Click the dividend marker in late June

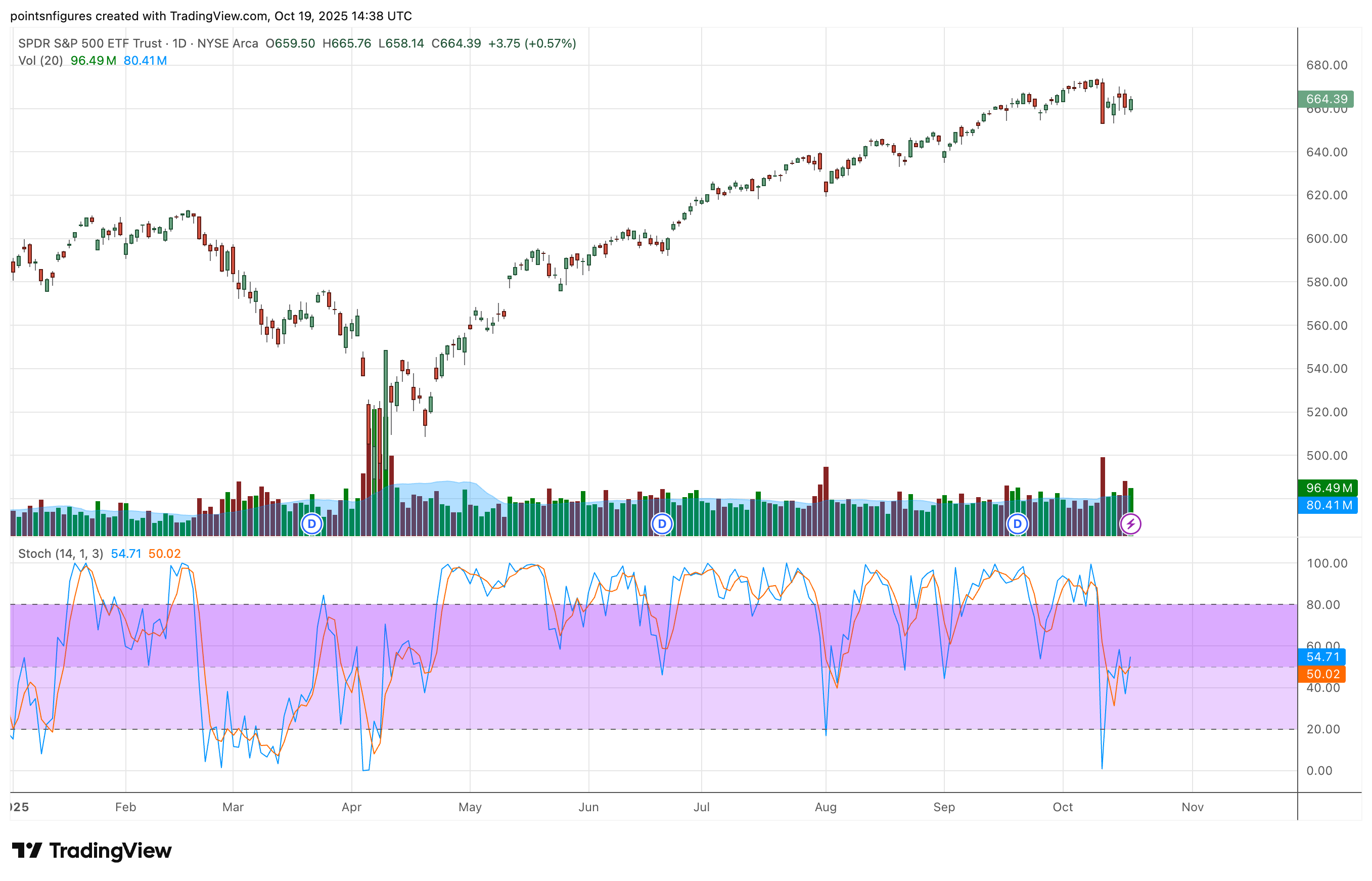click(662, 523)
